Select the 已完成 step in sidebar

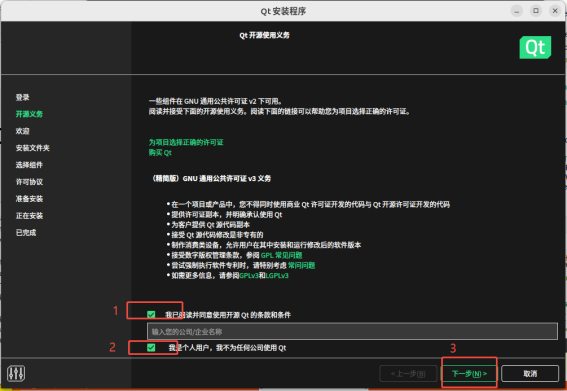(x=26, y=233)
